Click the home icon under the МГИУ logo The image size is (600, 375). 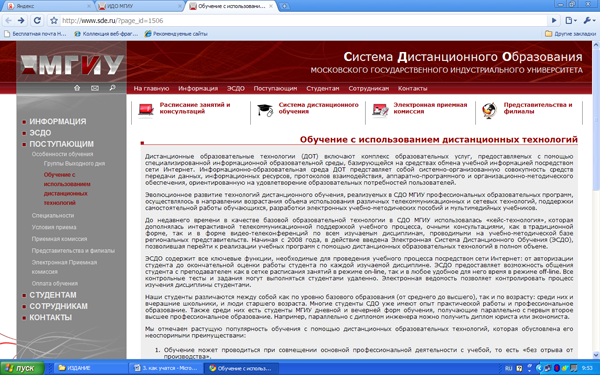click(x=77, y=88)
